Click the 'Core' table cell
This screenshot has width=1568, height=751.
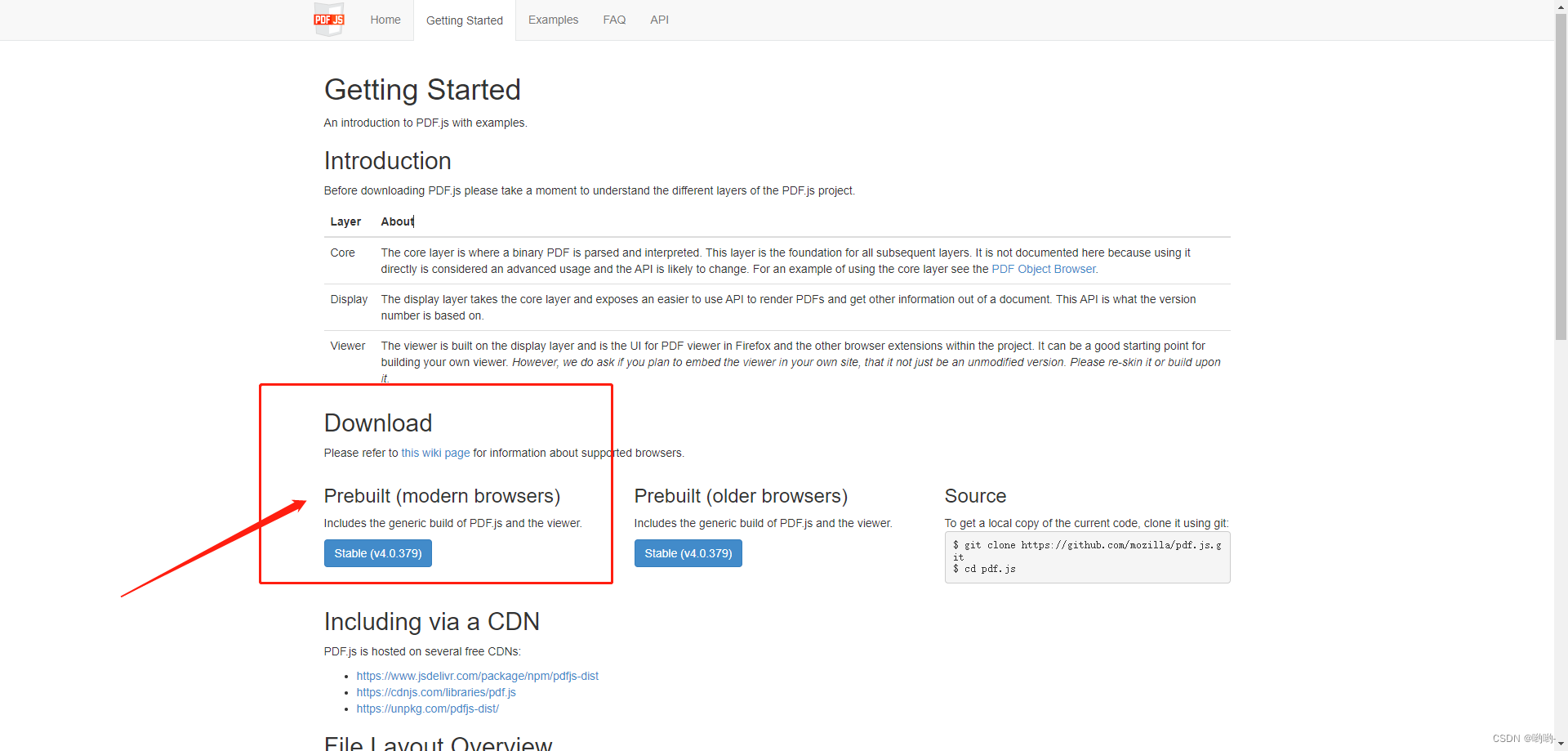point(343,253)
